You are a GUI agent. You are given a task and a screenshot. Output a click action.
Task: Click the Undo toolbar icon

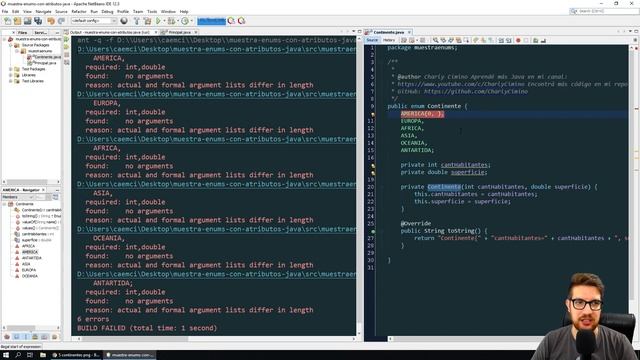click(x=51, y=21)
